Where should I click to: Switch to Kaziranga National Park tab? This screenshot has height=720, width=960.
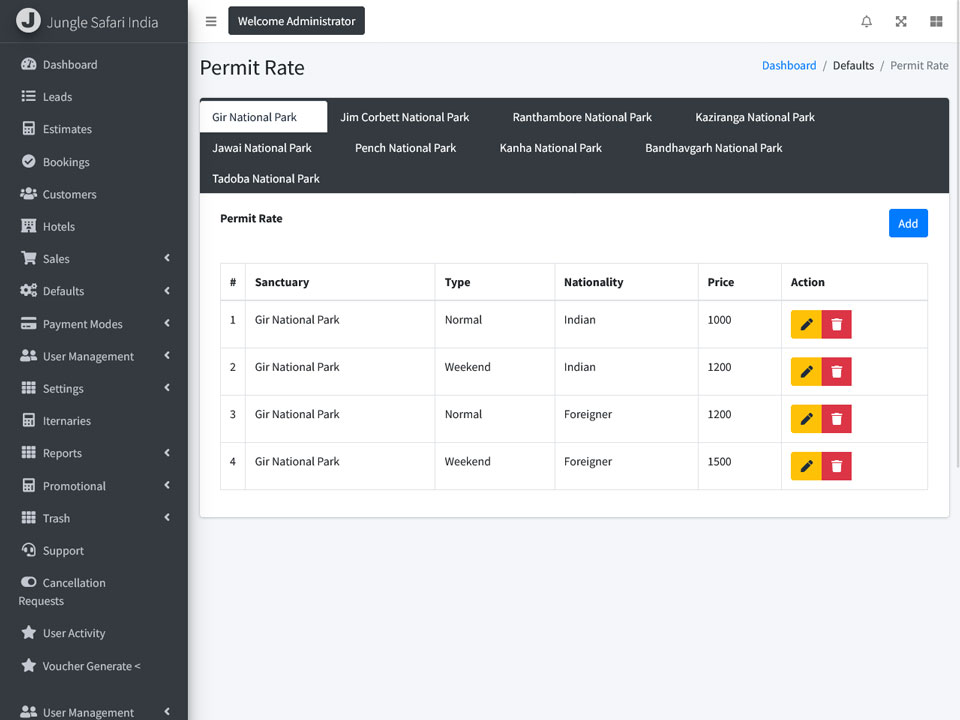(755, 117)
